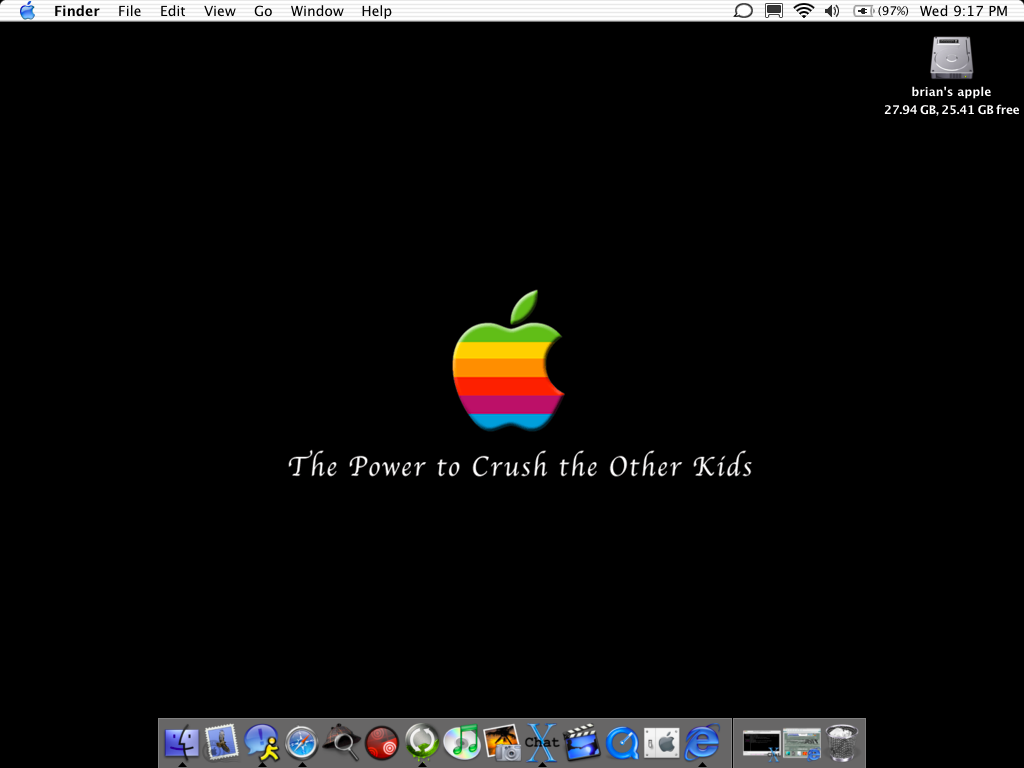Open the X Chat application in Dock
1024x768 pixels.
pos(542,743)
